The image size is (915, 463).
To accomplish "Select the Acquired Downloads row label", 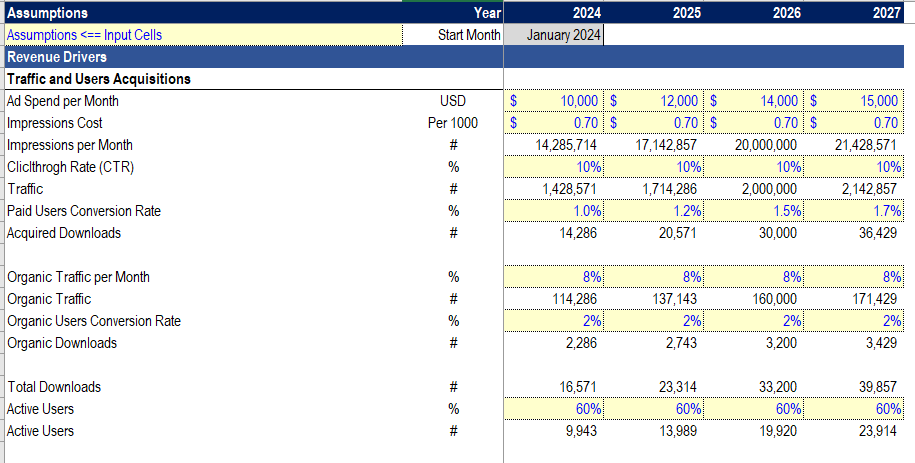I will [64, 233].
